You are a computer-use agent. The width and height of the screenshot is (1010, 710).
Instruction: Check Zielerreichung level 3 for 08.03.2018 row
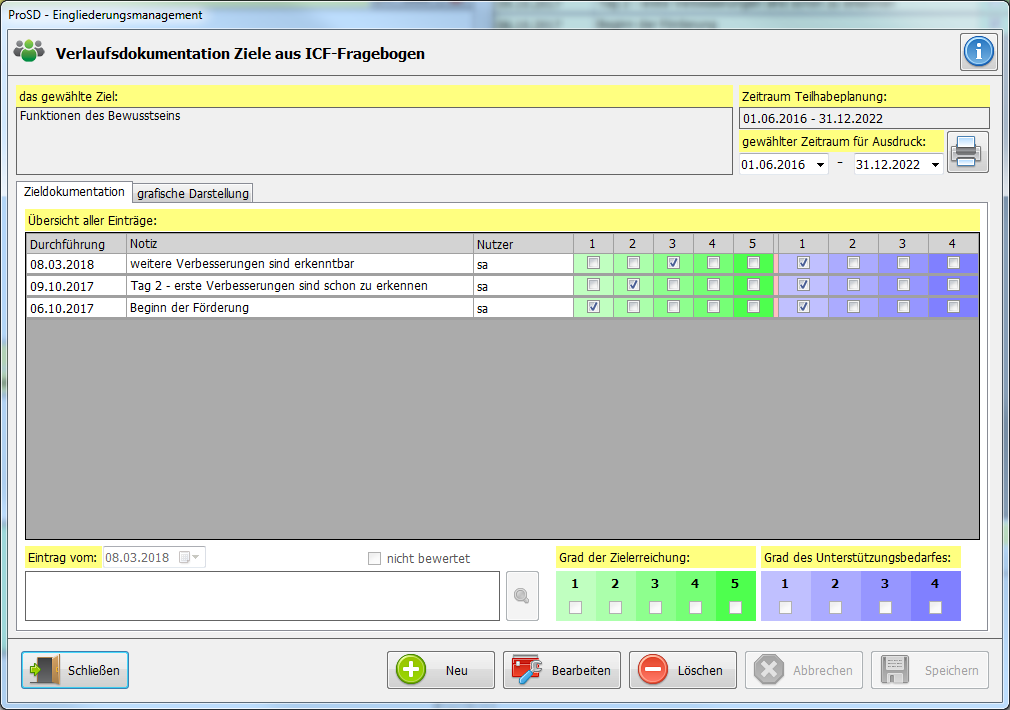point(673,263)
